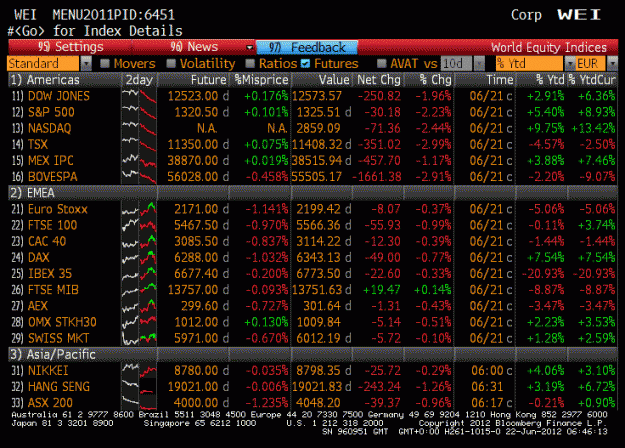This screenshot has height=448, width=625.
Task: Open the AEX 2day sparkline chart
Action: (x=139, y=306)
